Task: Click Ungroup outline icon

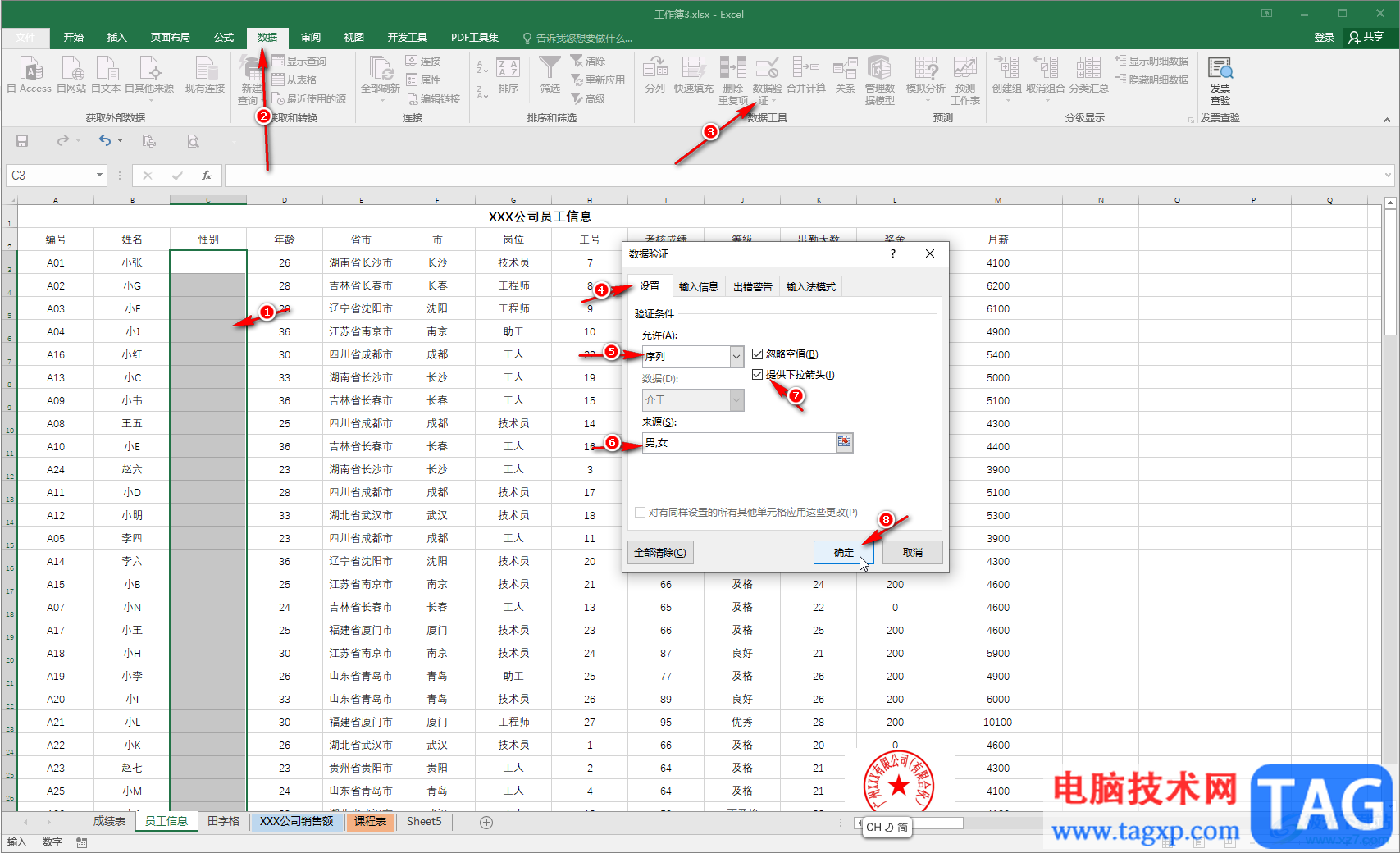Action: point(1046,68)
